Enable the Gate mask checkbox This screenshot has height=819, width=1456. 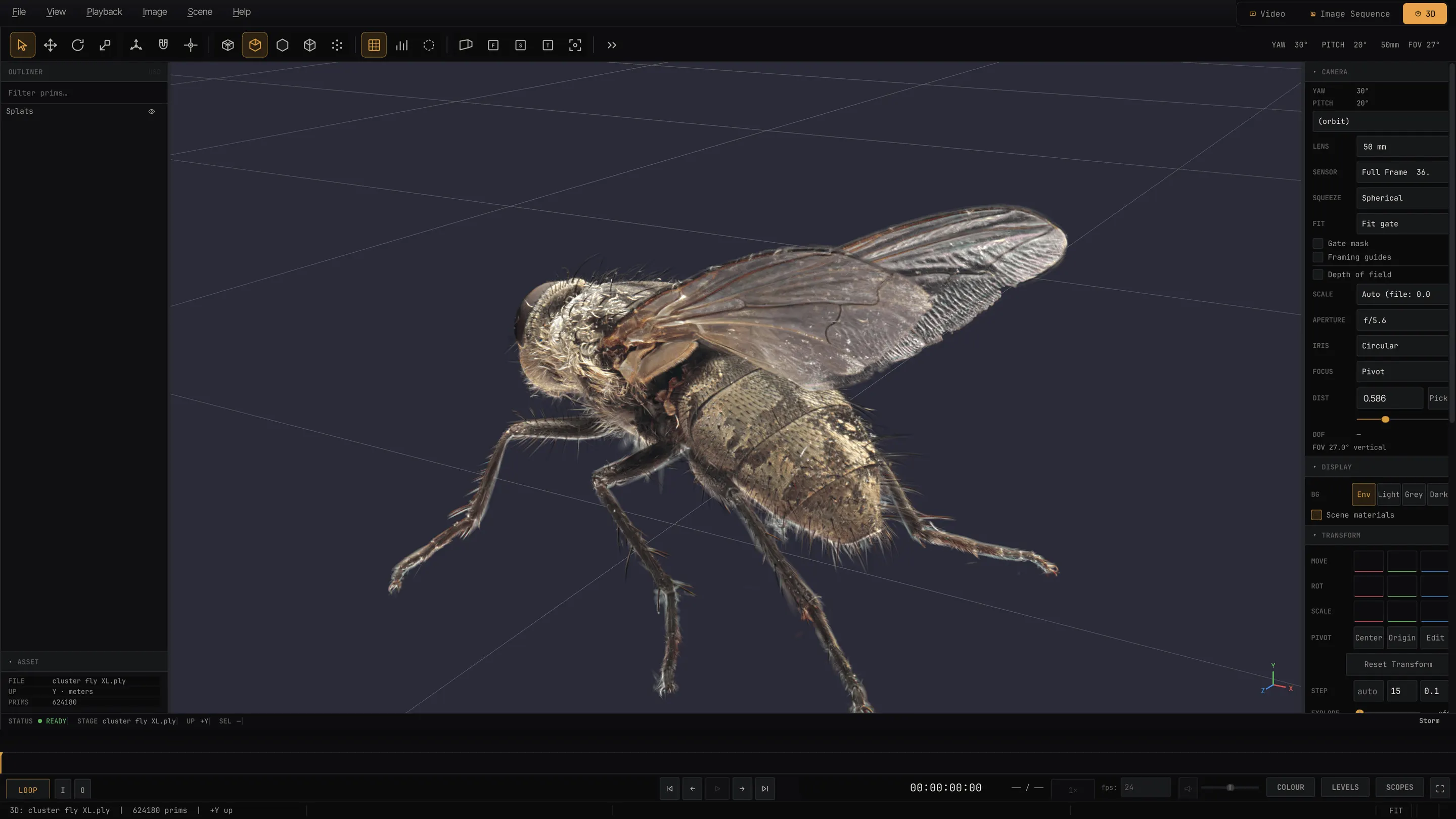point(1317,244)
